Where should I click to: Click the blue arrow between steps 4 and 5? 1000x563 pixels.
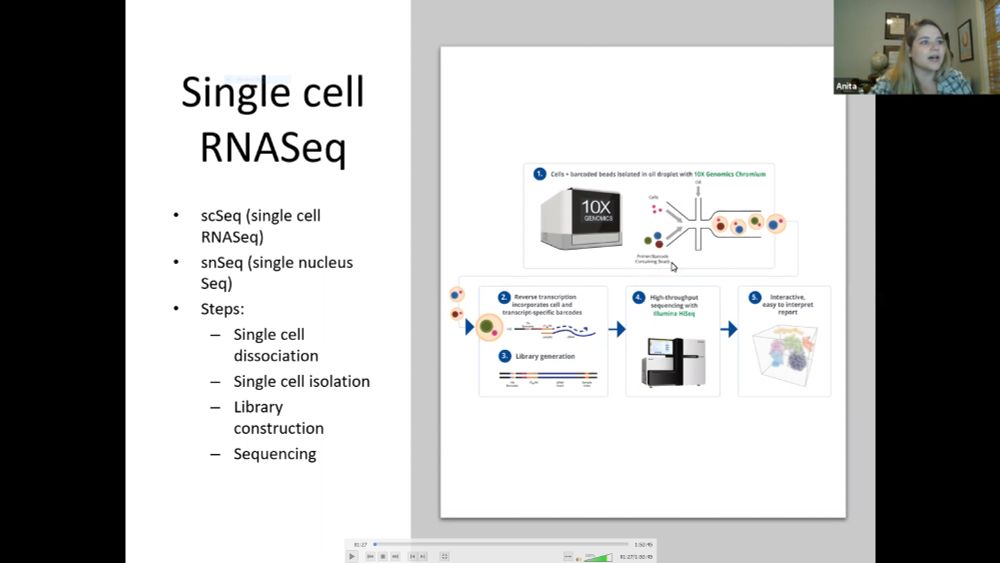pyautogui.click(x=729, y=329)
